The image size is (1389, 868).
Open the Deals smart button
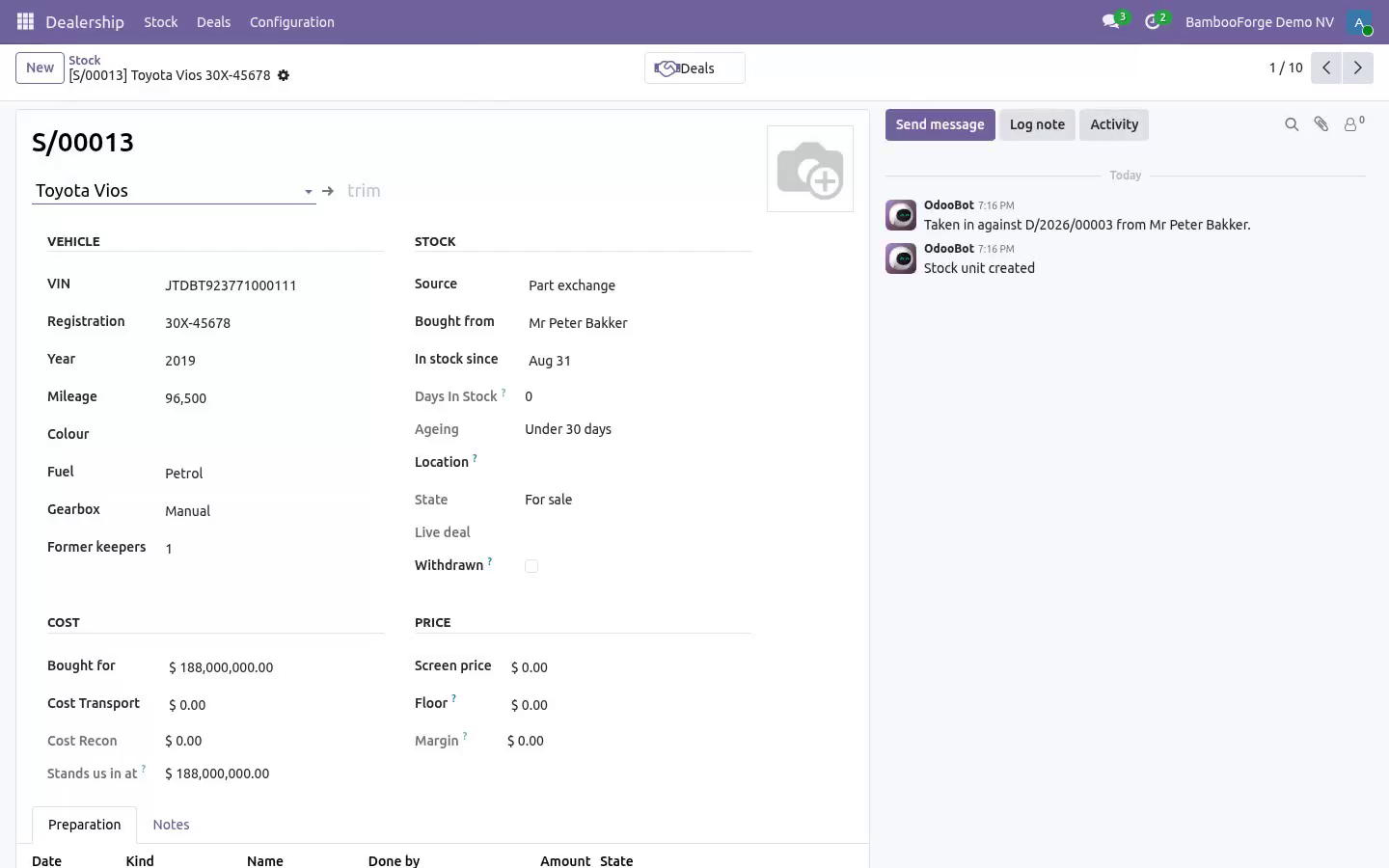694,68
